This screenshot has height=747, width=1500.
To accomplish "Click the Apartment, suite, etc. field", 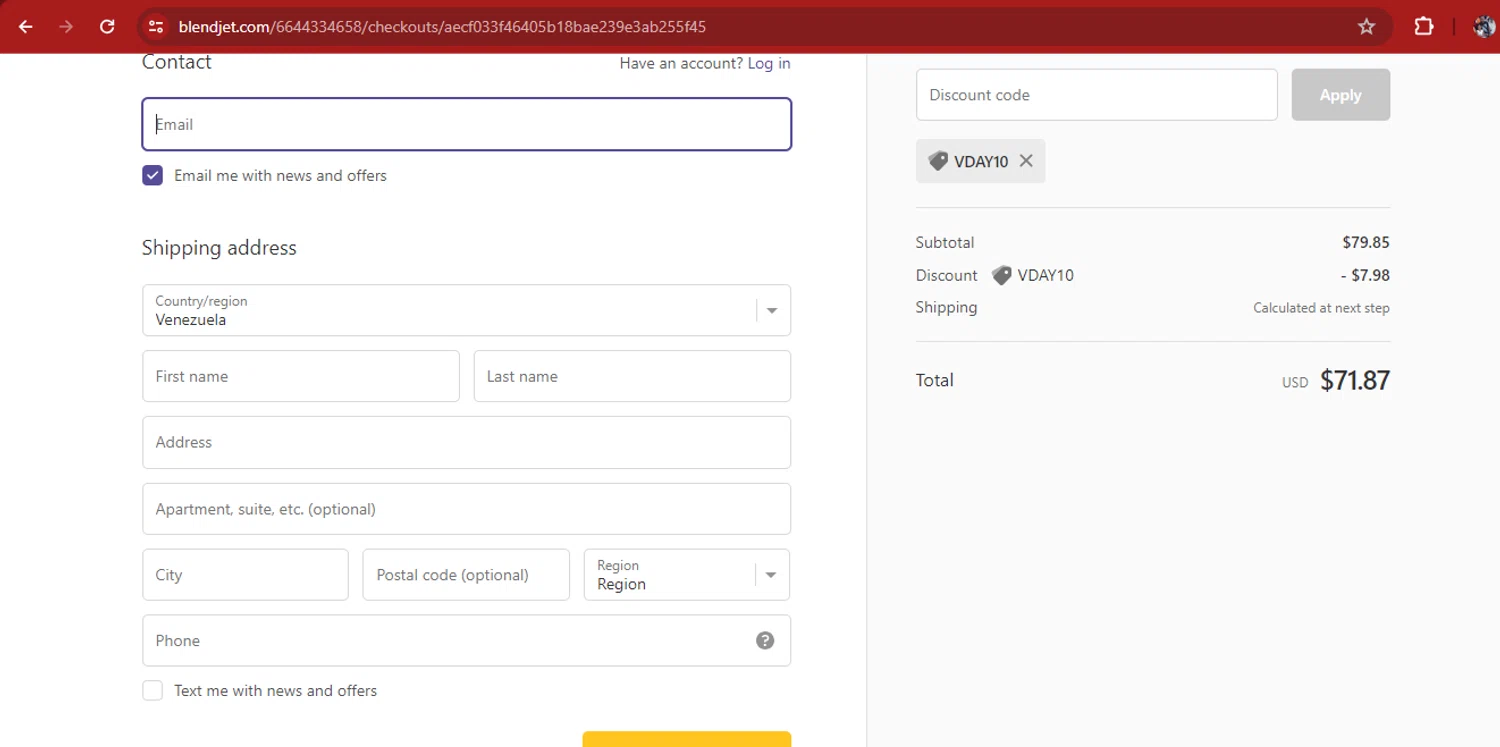I will click(x=466, y=509).
